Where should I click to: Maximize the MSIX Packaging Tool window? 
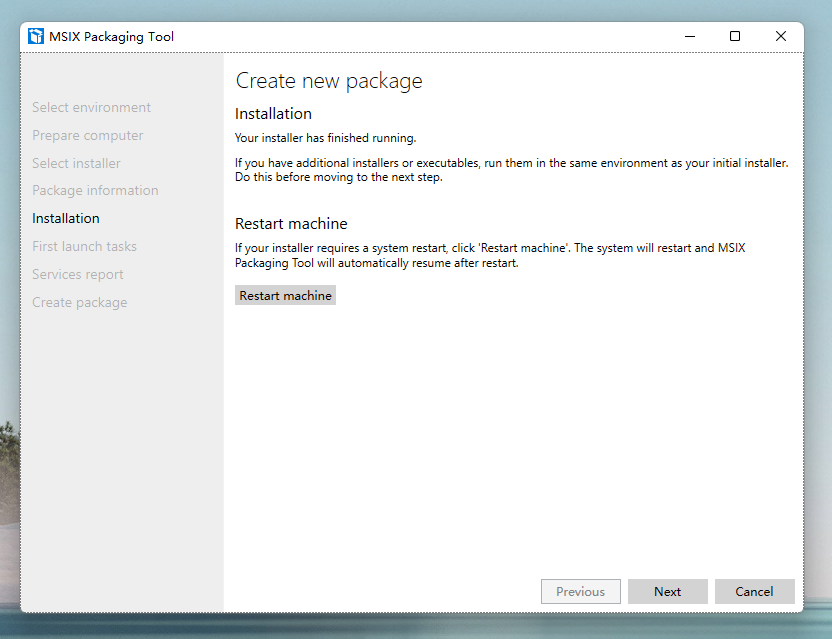coord(735,36)
